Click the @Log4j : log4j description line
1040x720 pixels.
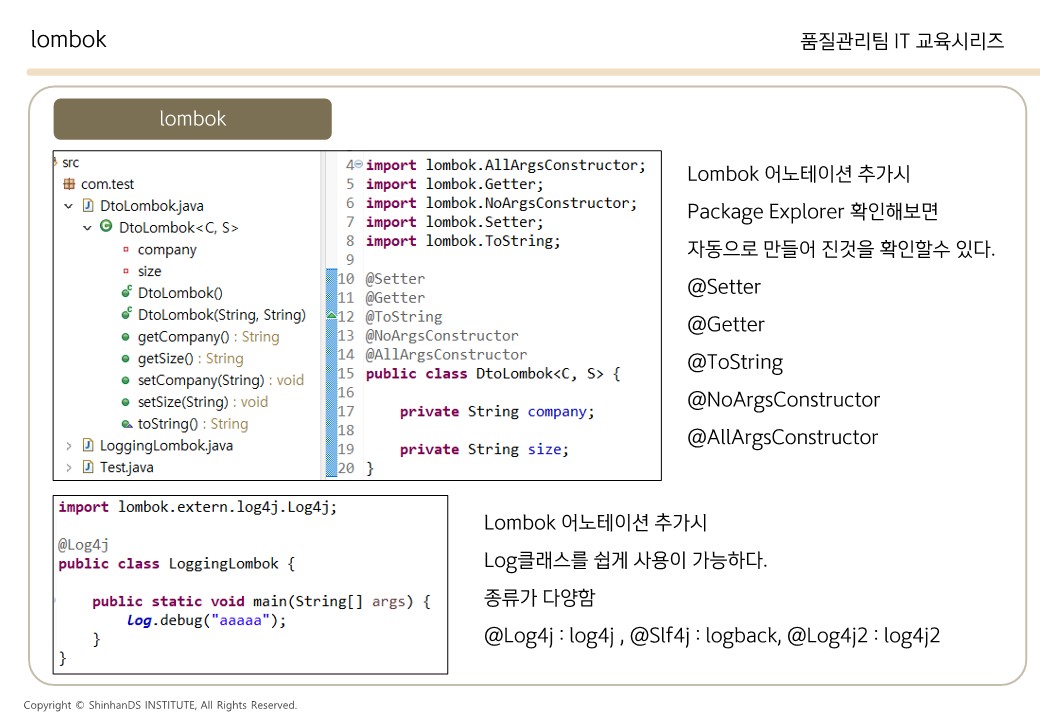pos(712,636)
